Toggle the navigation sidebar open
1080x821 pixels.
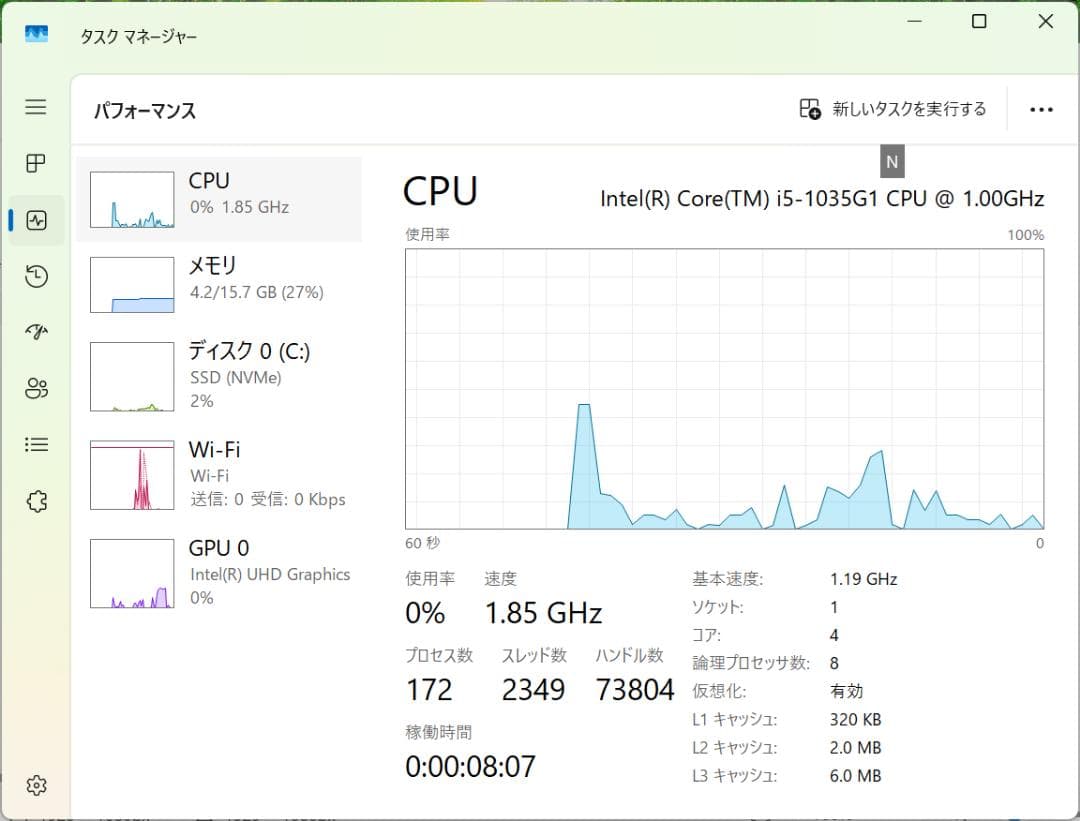click(x=36, y=108)
